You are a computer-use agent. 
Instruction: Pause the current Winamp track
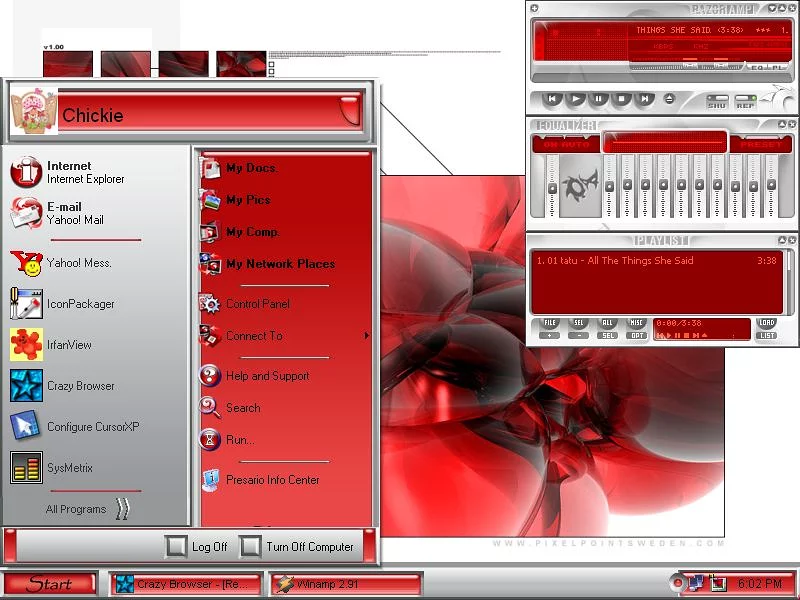(598, 99)
